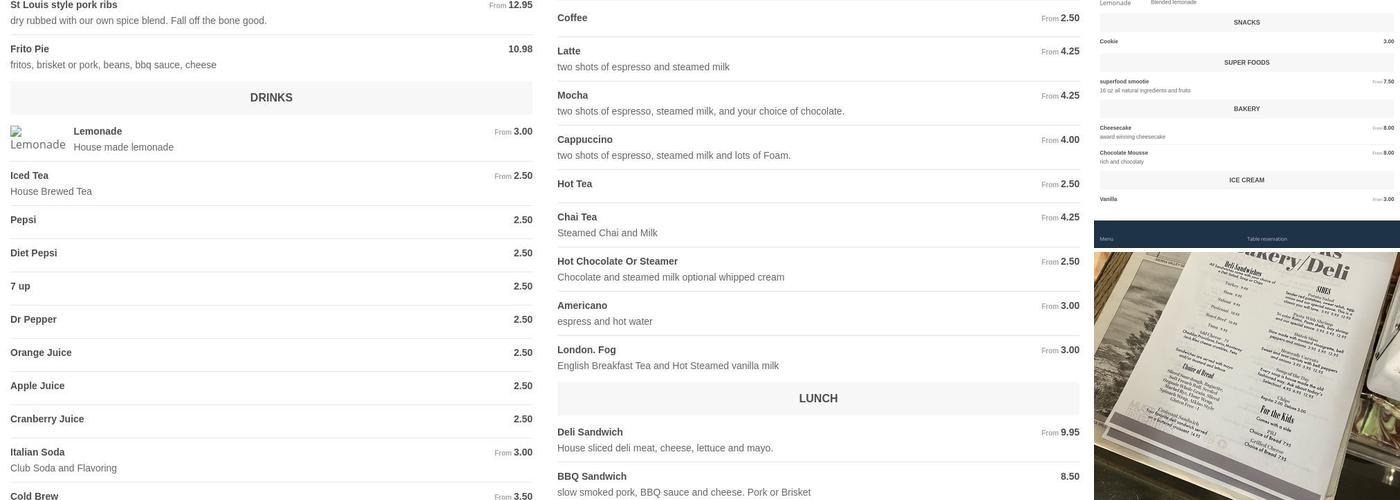Click the Menu footer link
The height and width of the screenshot is (500, 1400).
tap(1106, 239)
